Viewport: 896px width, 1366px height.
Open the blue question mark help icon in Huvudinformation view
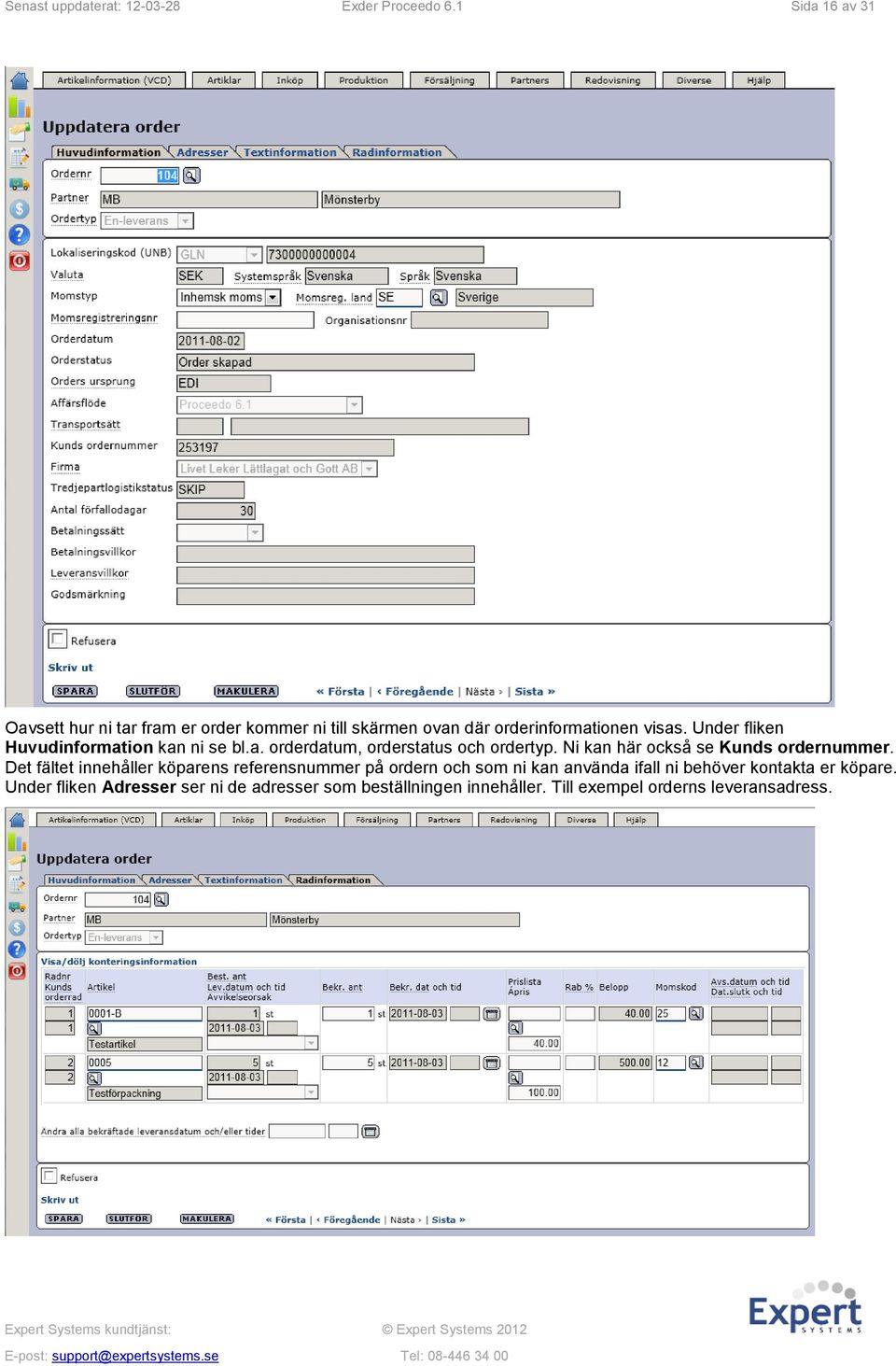coord(19,234)
